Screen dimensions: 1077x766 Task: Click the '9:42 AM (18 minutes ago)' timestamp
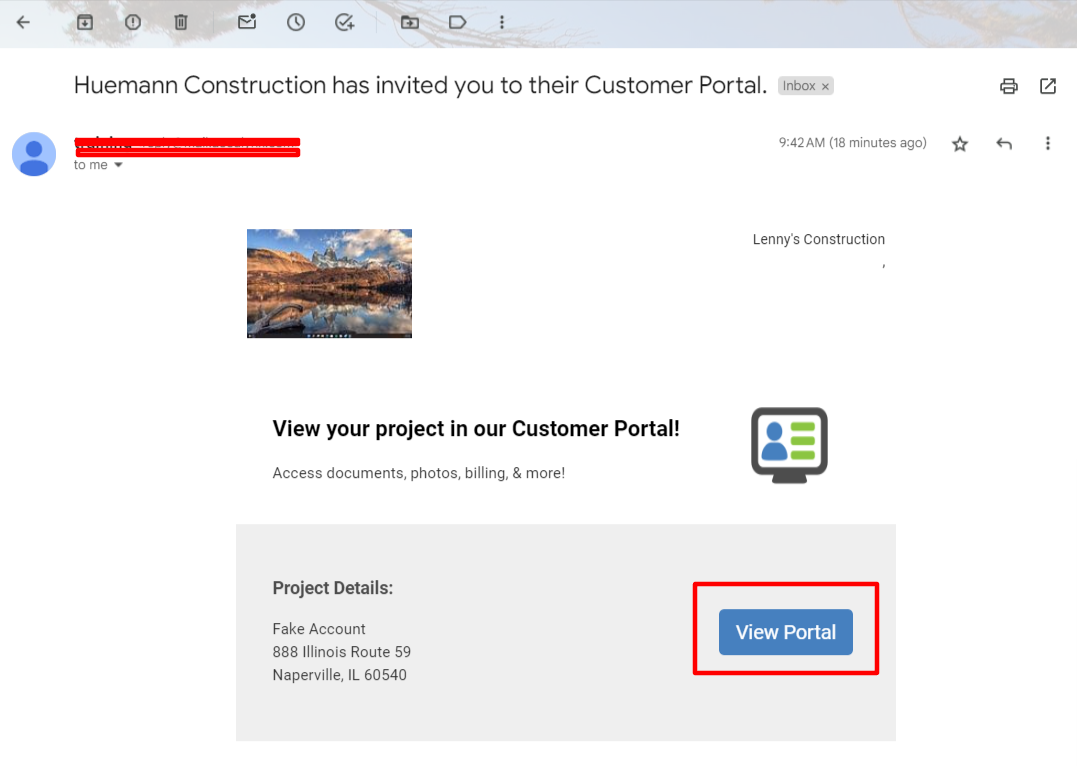click(852, 143)
